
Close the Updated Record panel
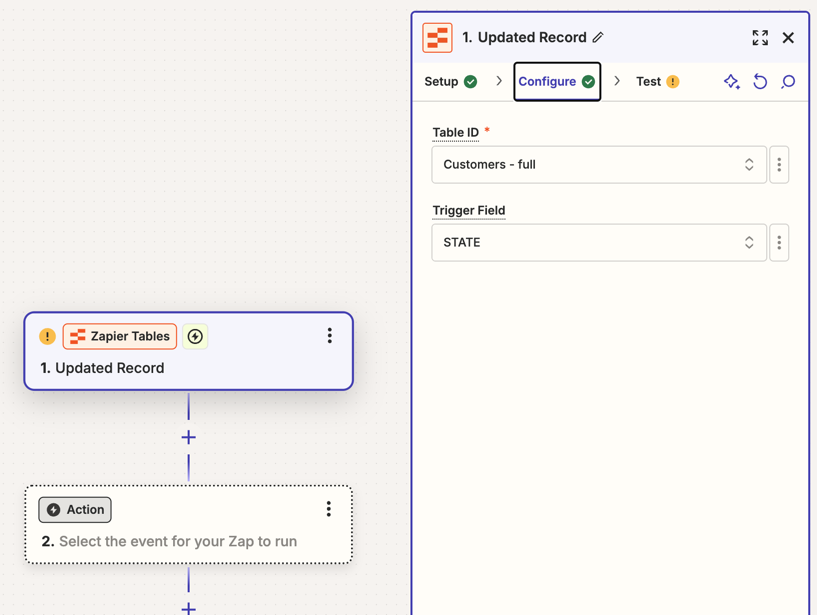pos(788,38)
